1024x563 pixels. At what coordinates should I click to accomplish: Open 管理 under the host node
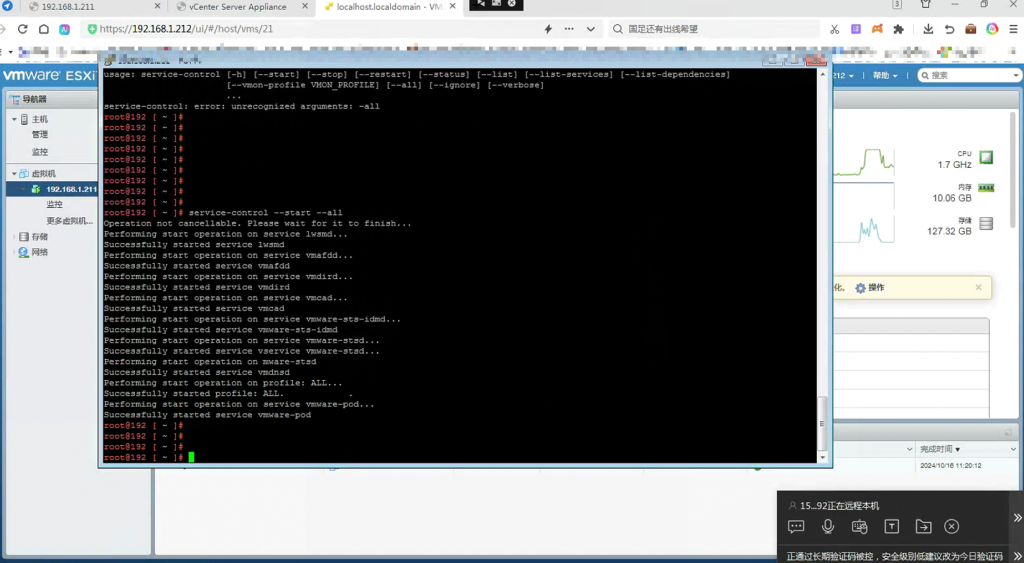pyautogui.click(x=40, y=135)
